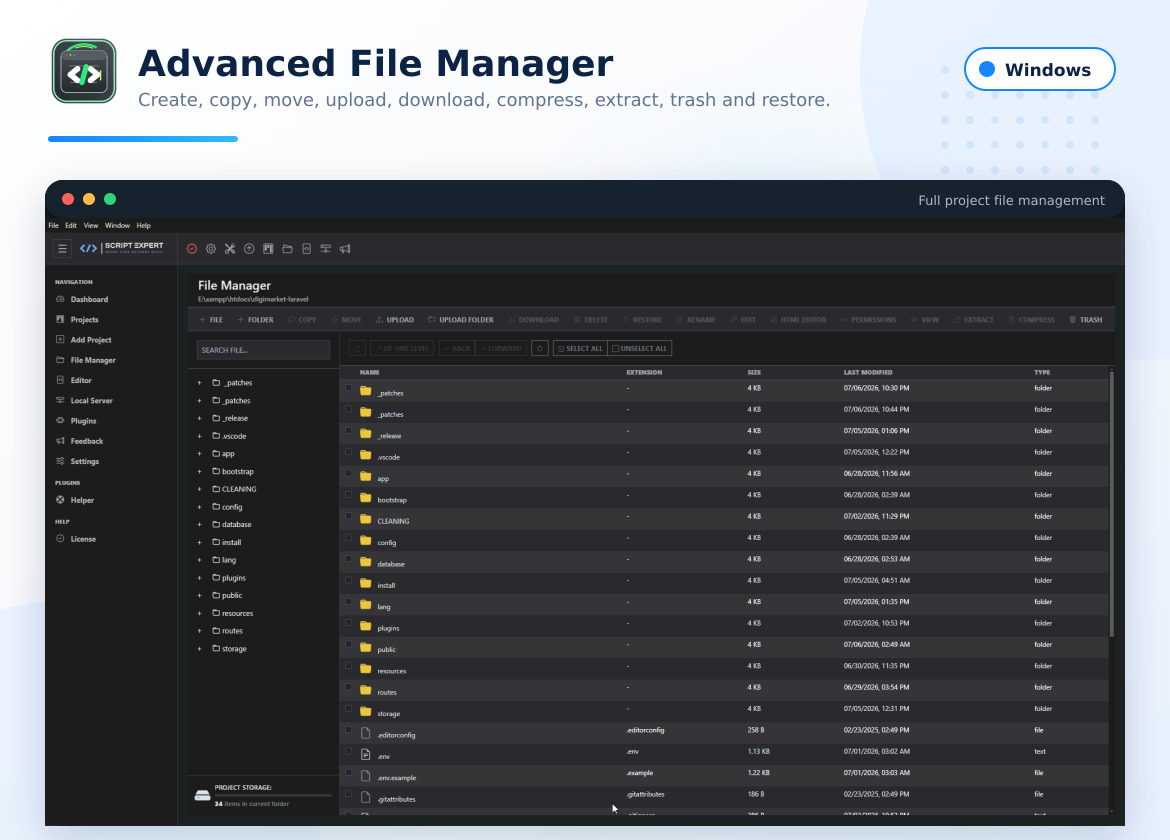Image resolution: width=1170 pixels, height=840 pixels.
Task: Tick the checkbox for the lang folder row
Action: click(348, 601)
